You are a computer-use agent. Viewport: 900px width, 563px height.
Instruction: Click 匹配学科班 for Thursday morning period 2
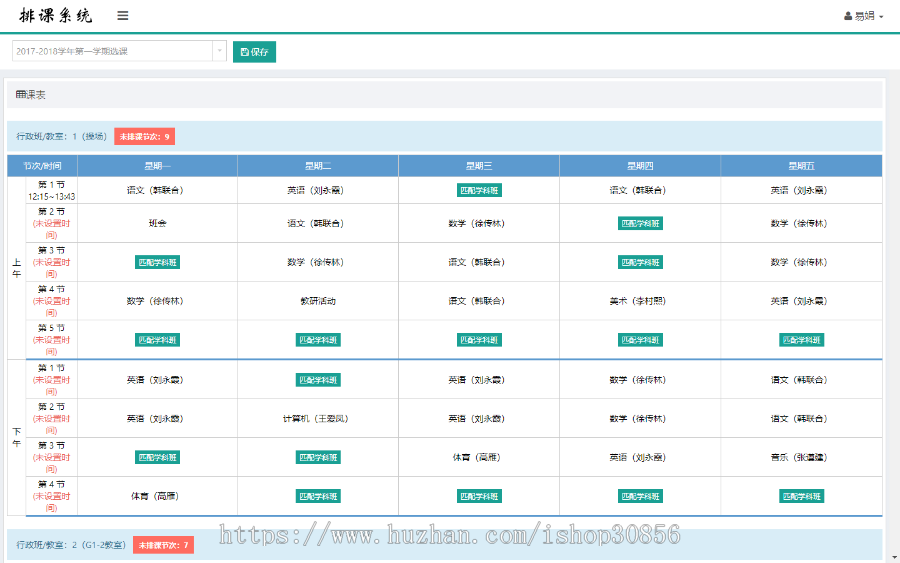640,223
